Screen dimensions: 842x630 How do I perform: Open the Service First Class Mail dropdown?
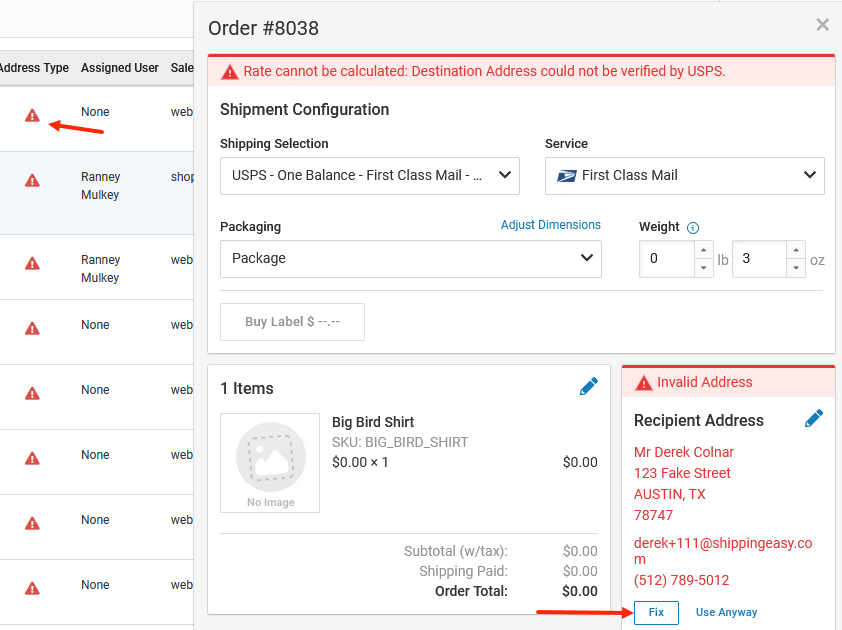(x=684, y=176)
